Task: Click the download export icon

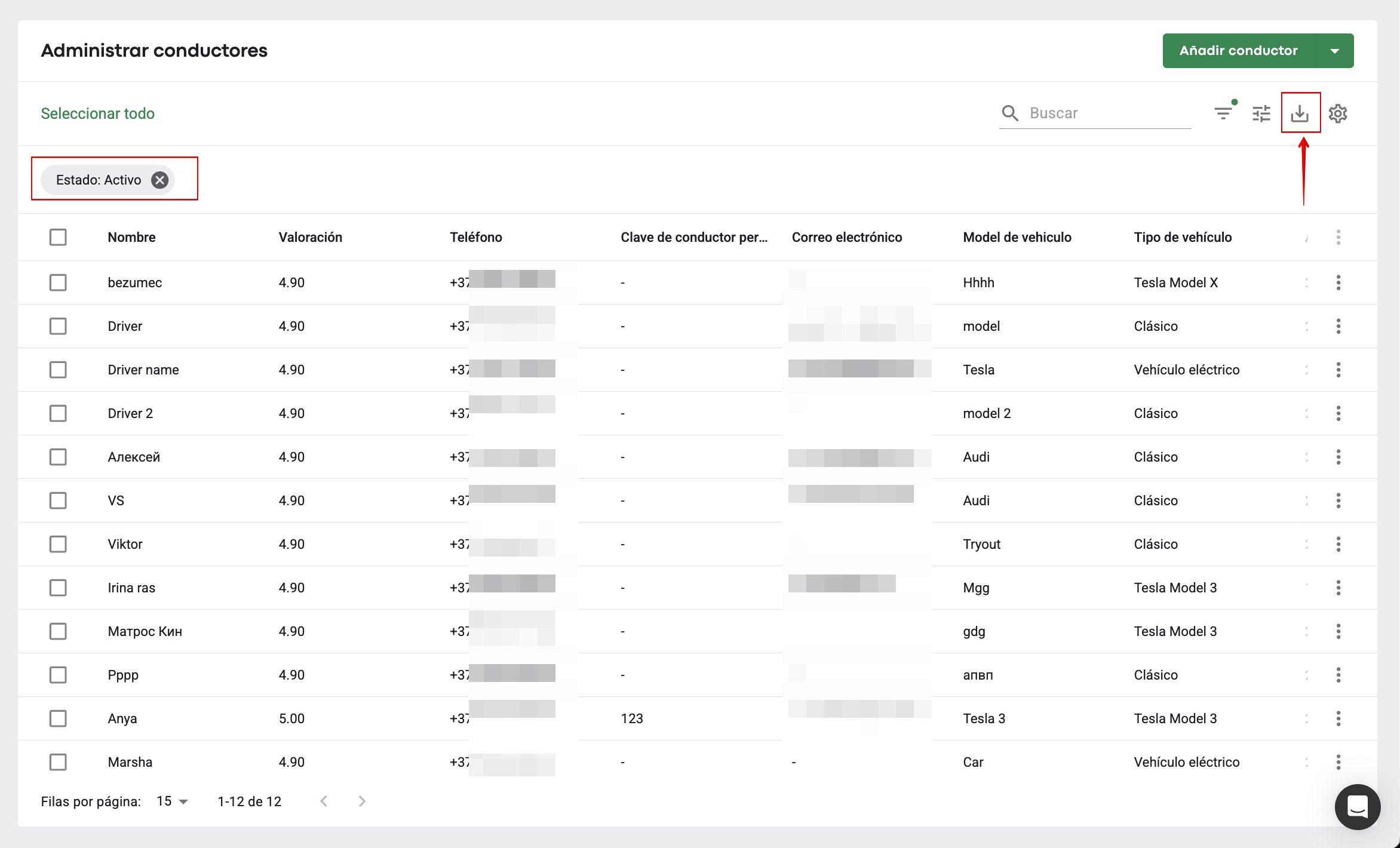Action: tap(1300, 113)
